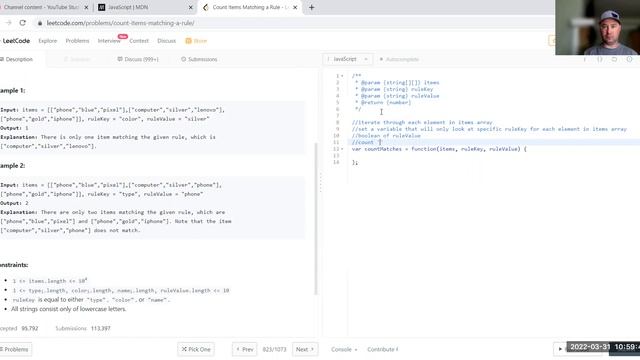Click the description panel vertical scrollbar

pos(316,218)
